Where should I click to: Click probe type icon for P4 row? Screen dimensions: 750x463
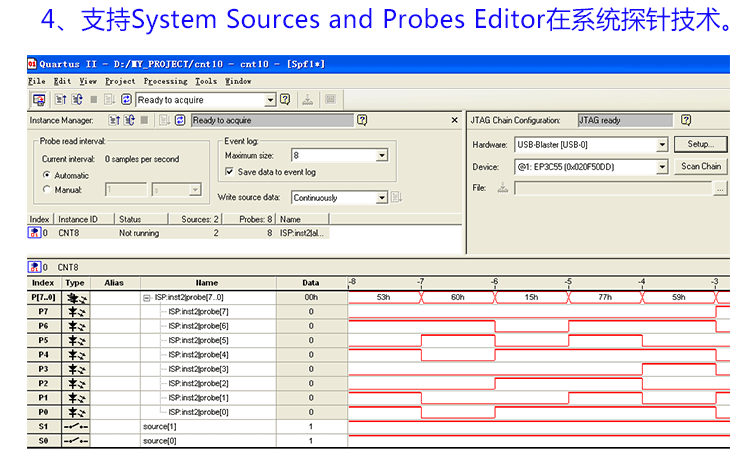(77, 355)
